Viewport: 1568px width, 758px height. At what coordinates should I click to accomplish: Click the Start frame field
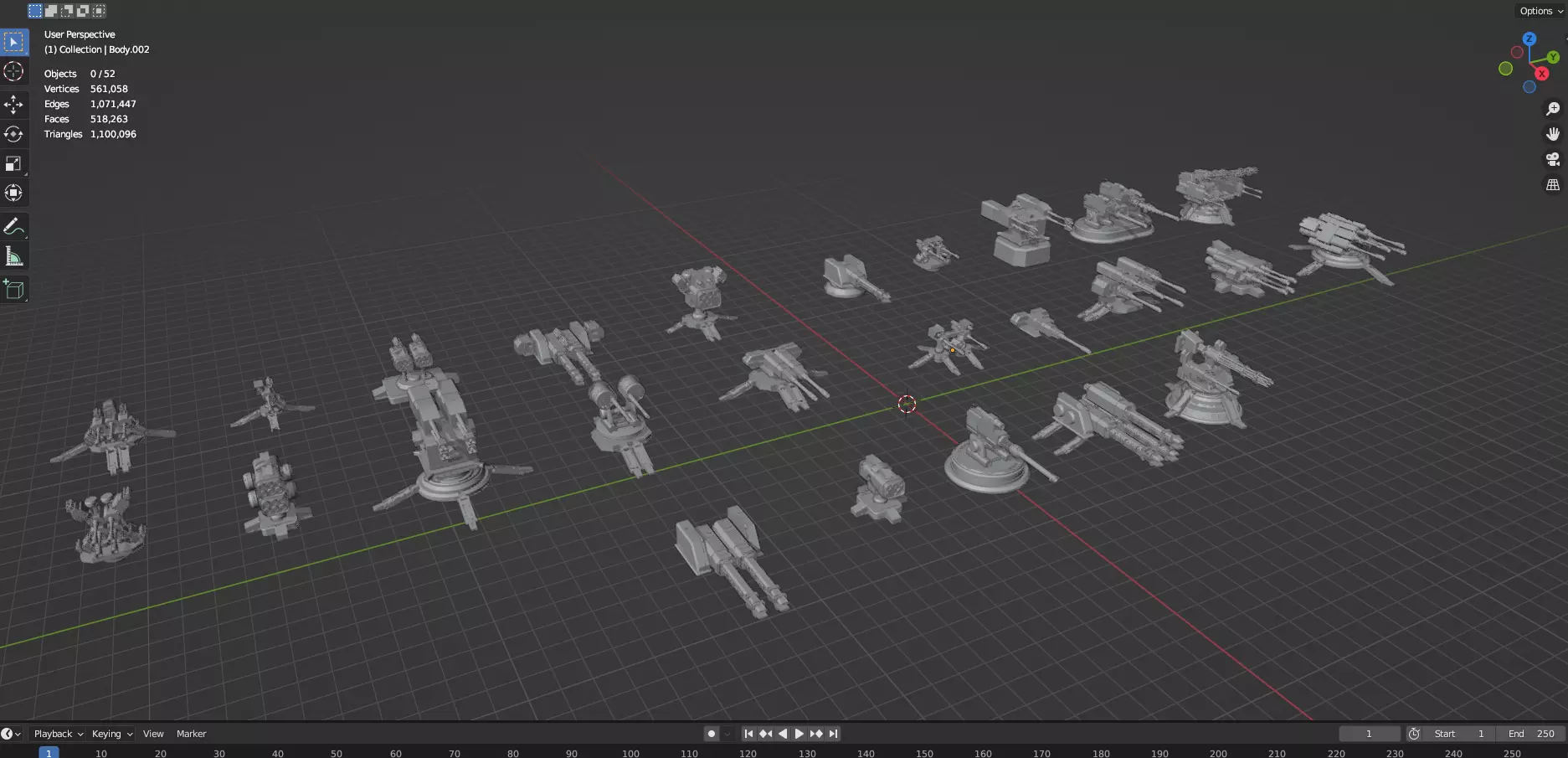(1459, 734)
